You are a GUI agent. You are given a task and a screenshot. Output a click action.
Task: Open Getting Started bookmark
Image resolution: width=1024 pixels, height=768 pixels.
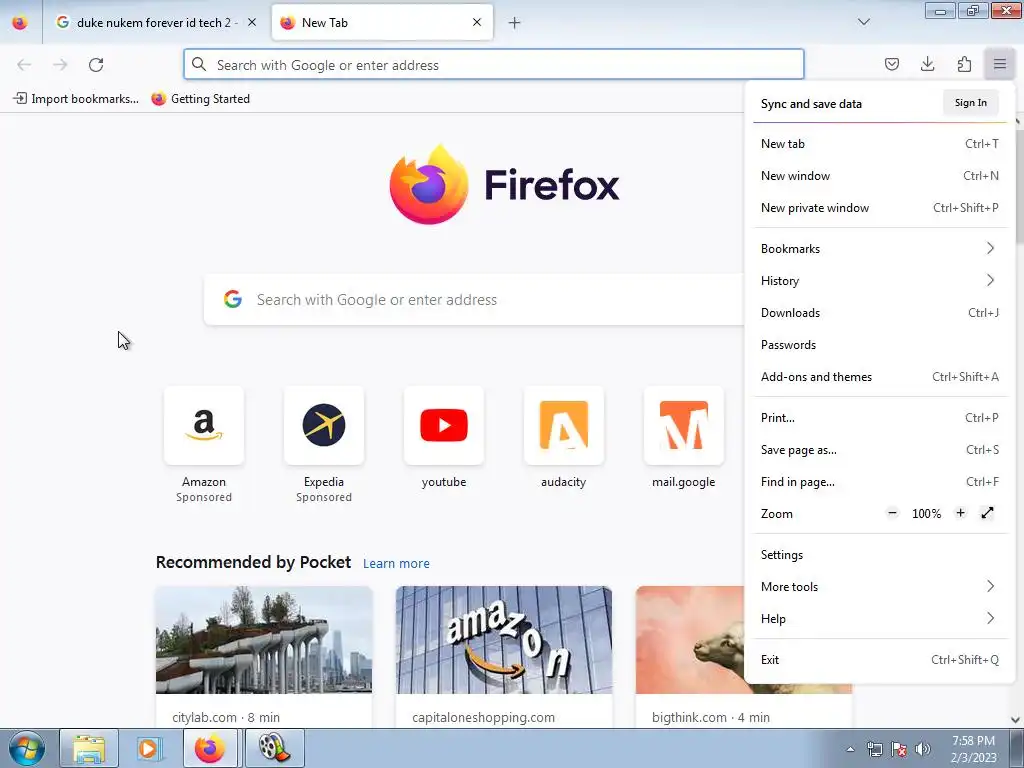200,99
